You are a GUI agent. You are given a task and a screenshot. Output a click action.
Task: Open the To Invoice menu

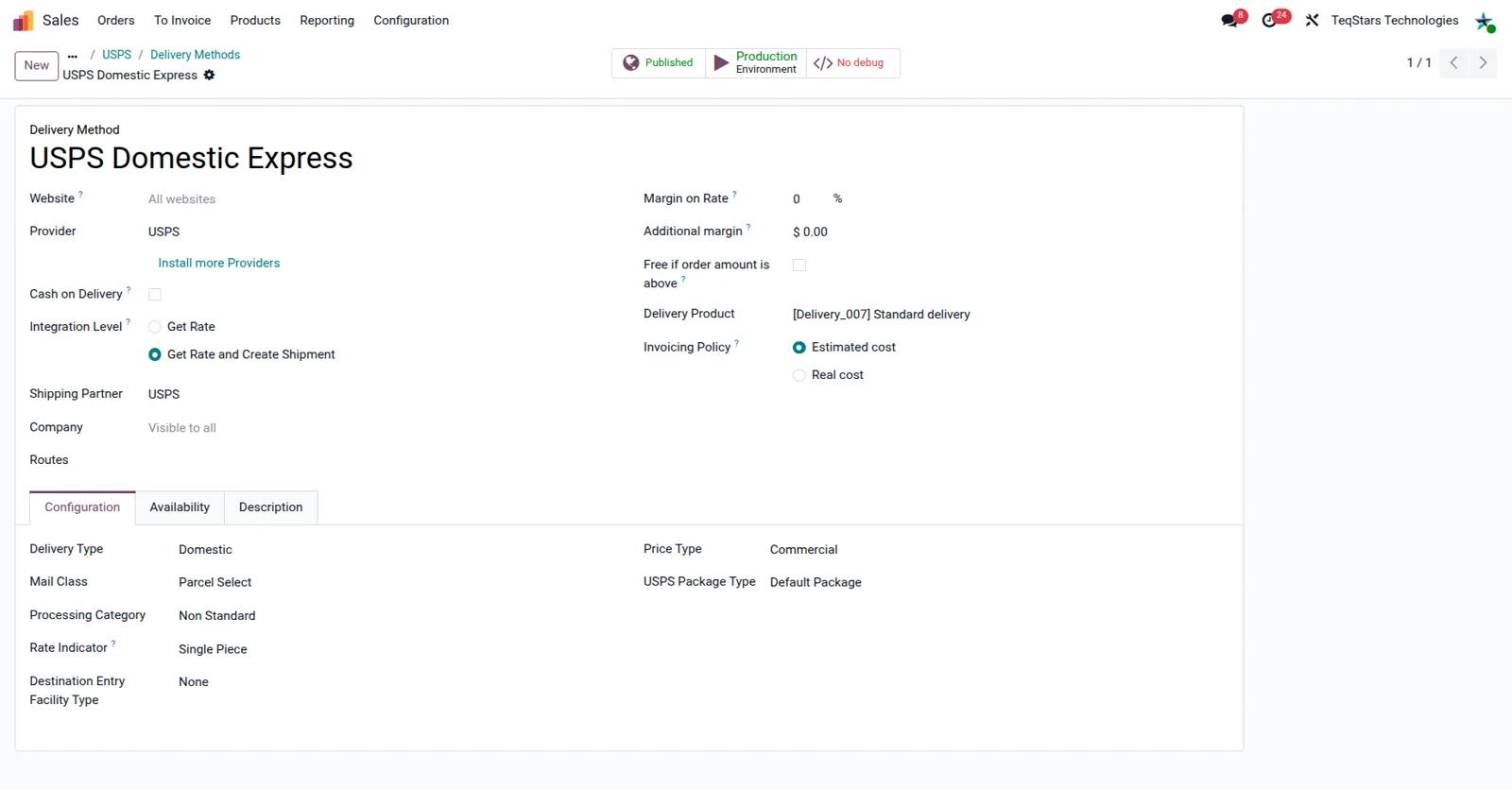click(182, 20)
